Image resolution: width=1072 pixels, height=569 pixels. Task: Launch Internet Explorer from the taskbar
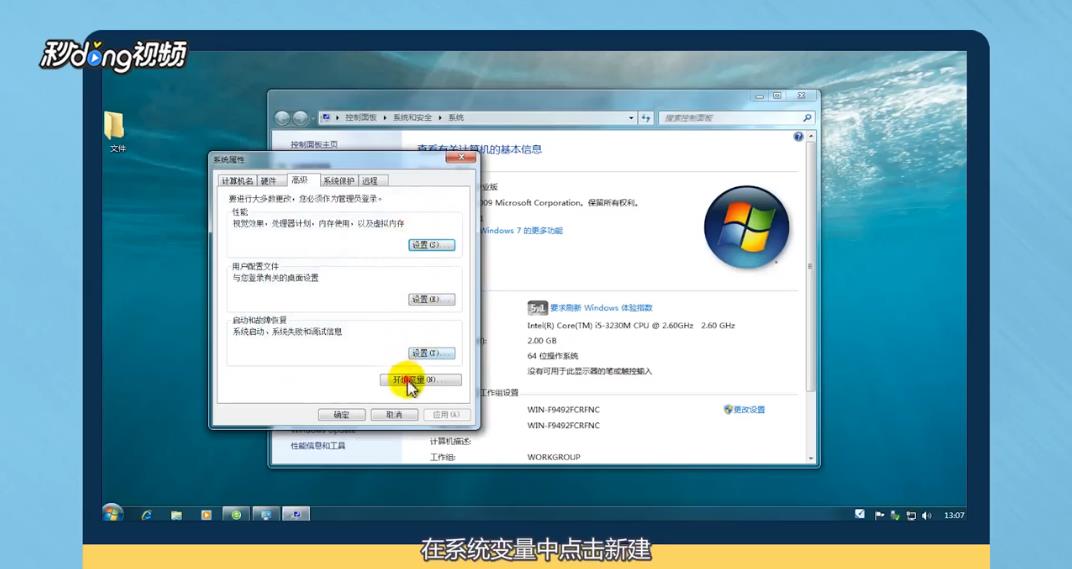[x=146, y=514]
